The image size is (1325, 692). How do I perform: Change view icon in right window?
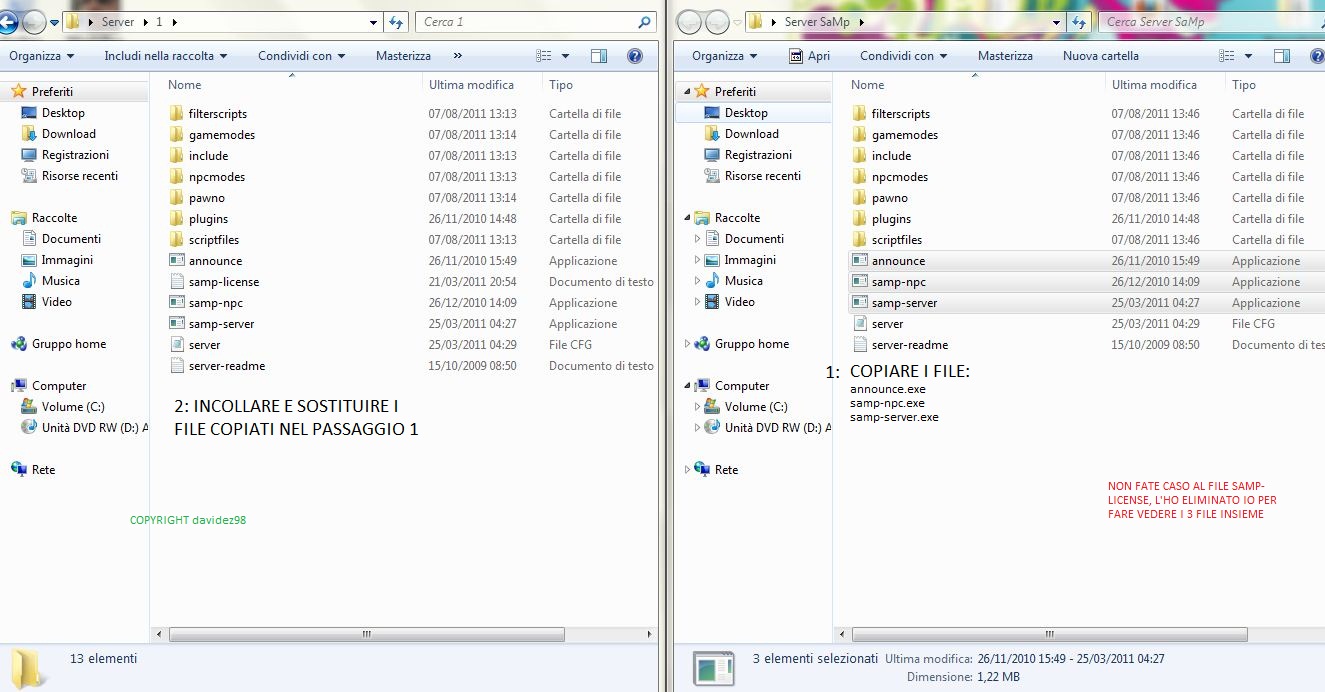(x=1227, y=56)
